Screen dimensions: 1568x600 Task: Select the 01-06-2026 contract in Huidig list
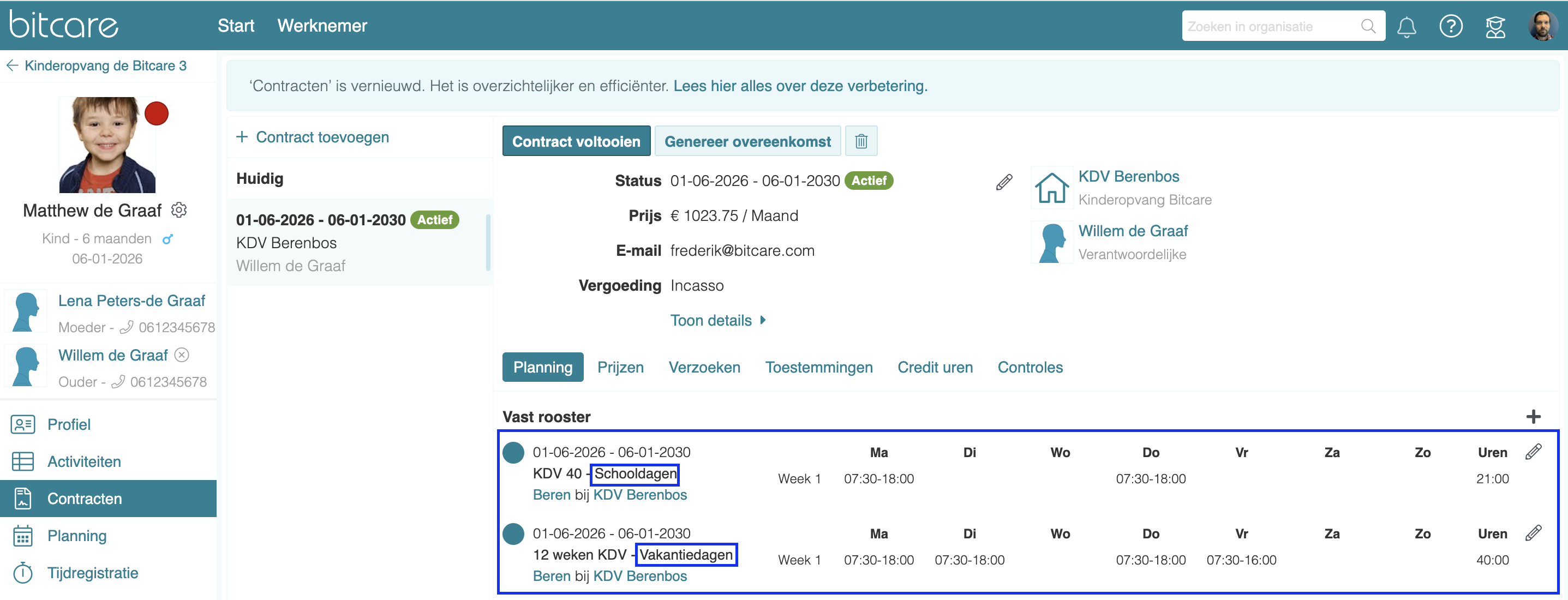[359, 242]
